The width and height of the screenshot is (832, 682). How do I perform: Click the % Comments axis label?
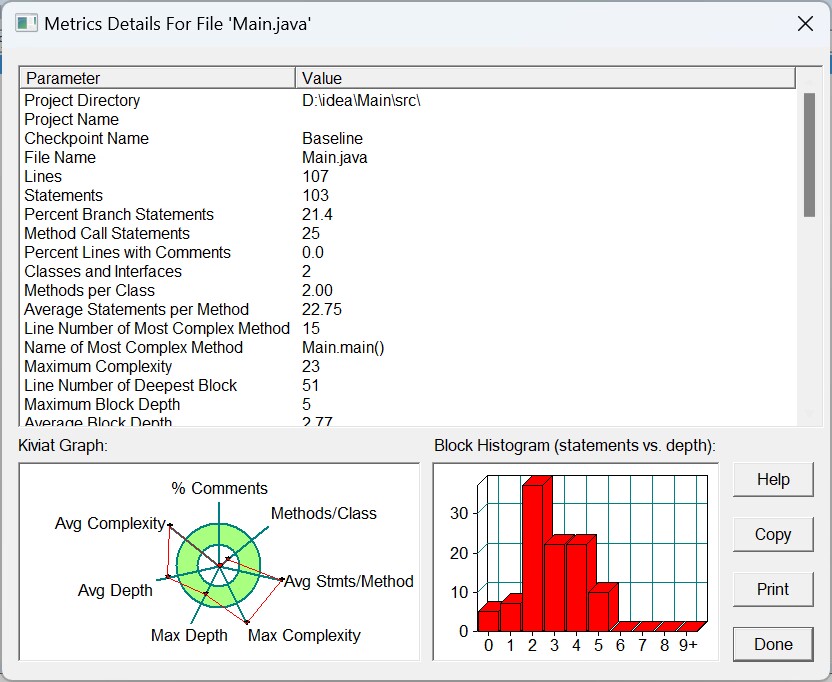(219, 488)
